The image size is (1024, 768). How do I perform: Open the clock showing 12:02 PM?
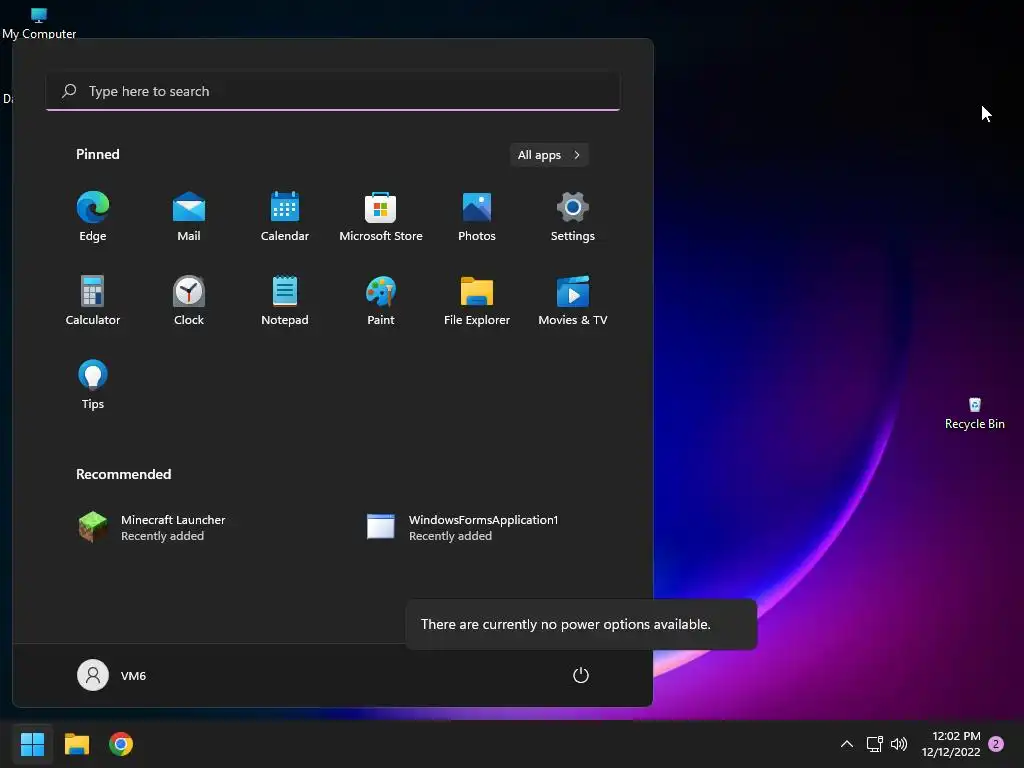pos(951,744)
